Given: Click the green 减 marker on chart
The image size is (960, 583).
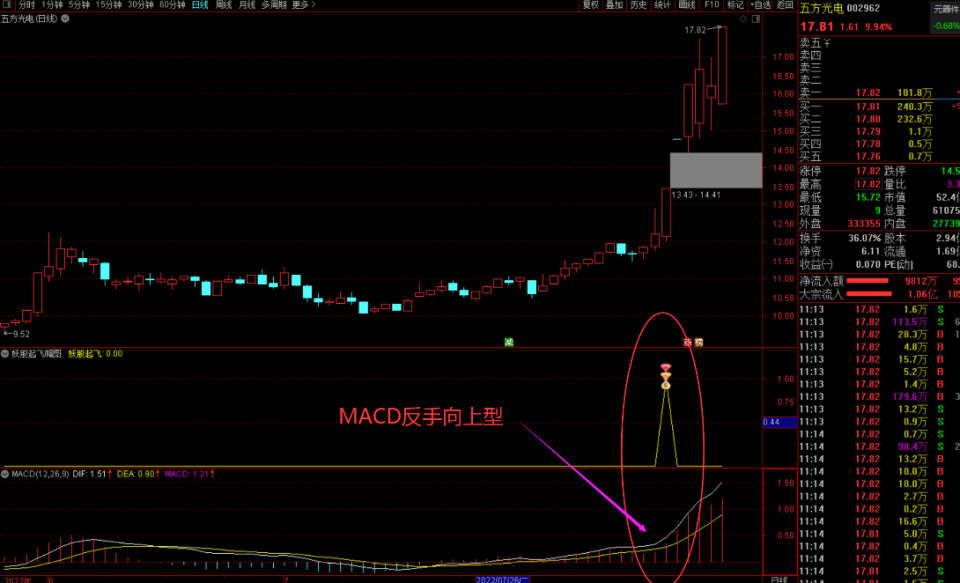Looking at the screenshot, I should (x=508, y=342).
